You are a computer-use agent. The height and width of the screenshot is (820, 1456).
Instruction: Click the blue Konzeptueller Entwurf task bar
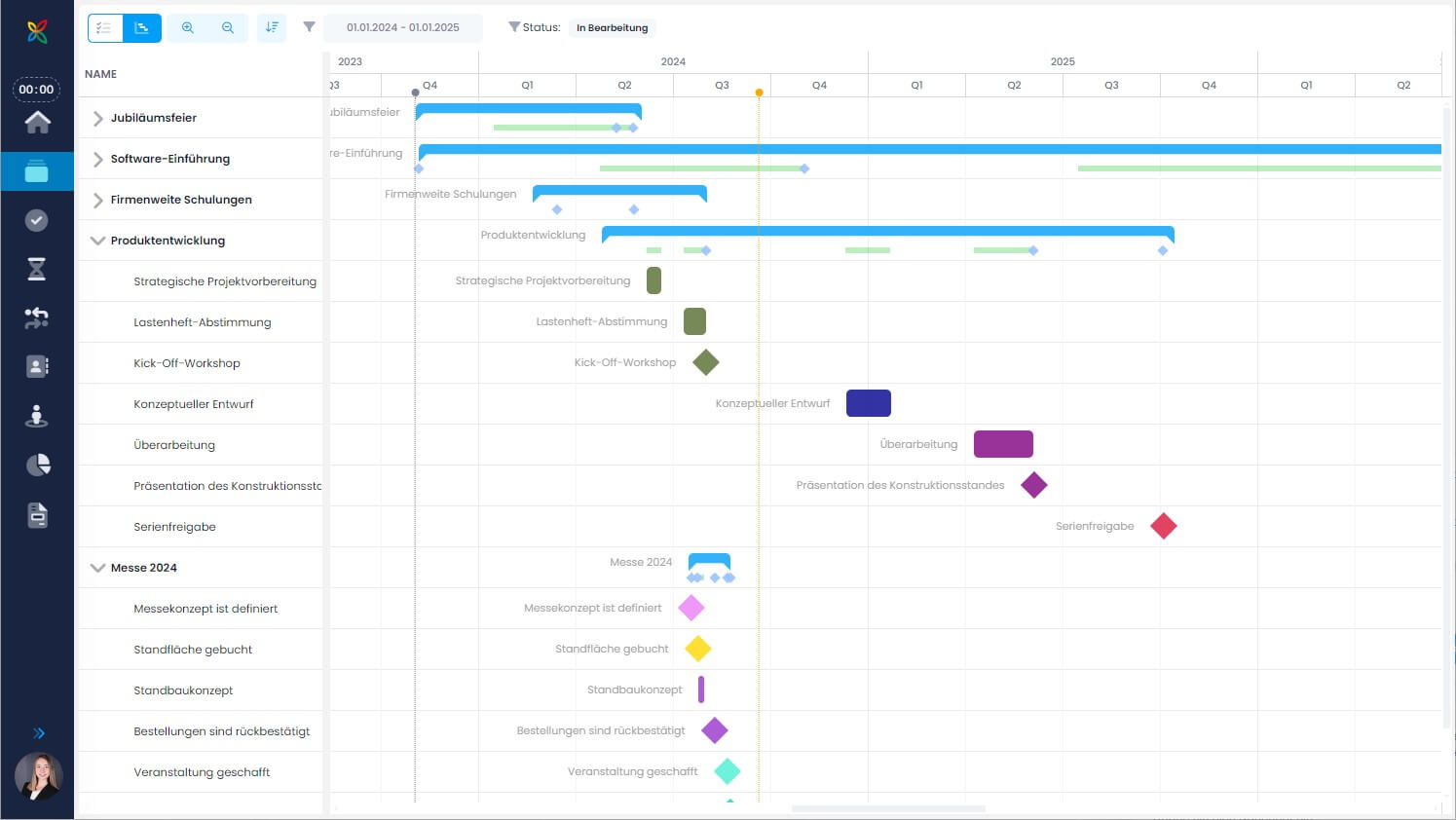pyautogui.click(x=869, y=403)
